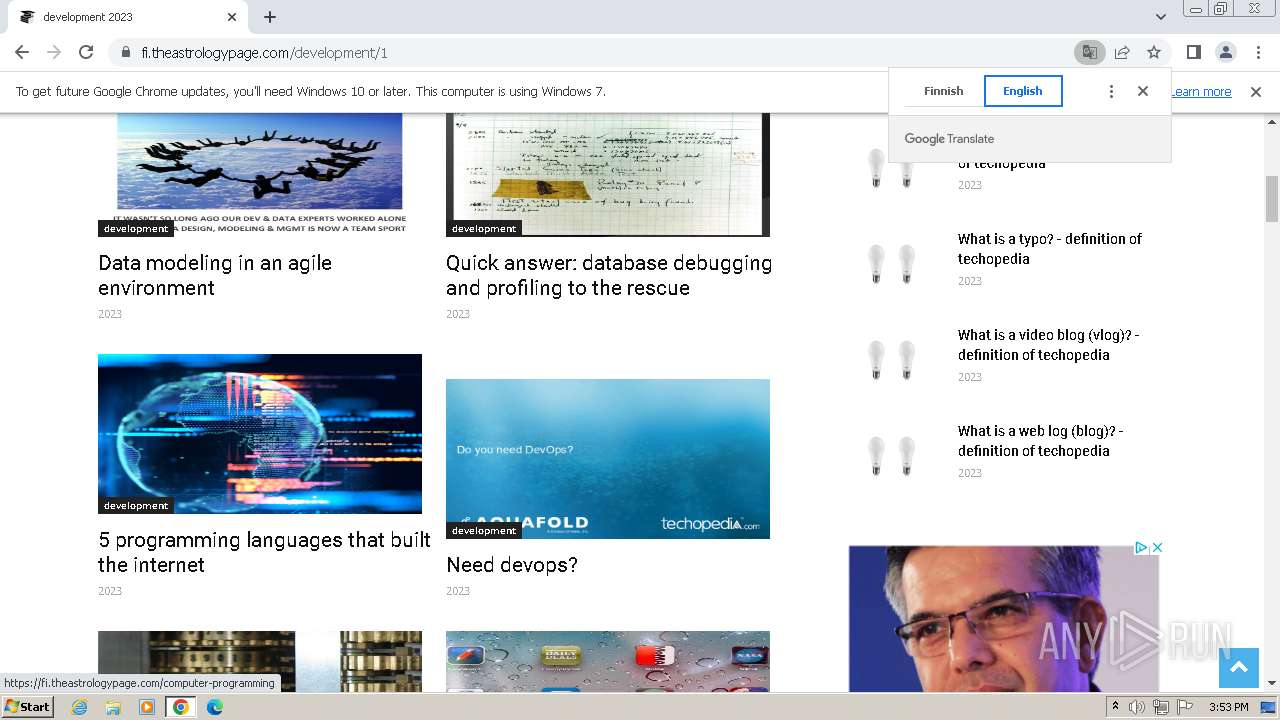Open the Windows Start menu
1280x720 pixels.
pyautogui.click(x=28, y=707)
